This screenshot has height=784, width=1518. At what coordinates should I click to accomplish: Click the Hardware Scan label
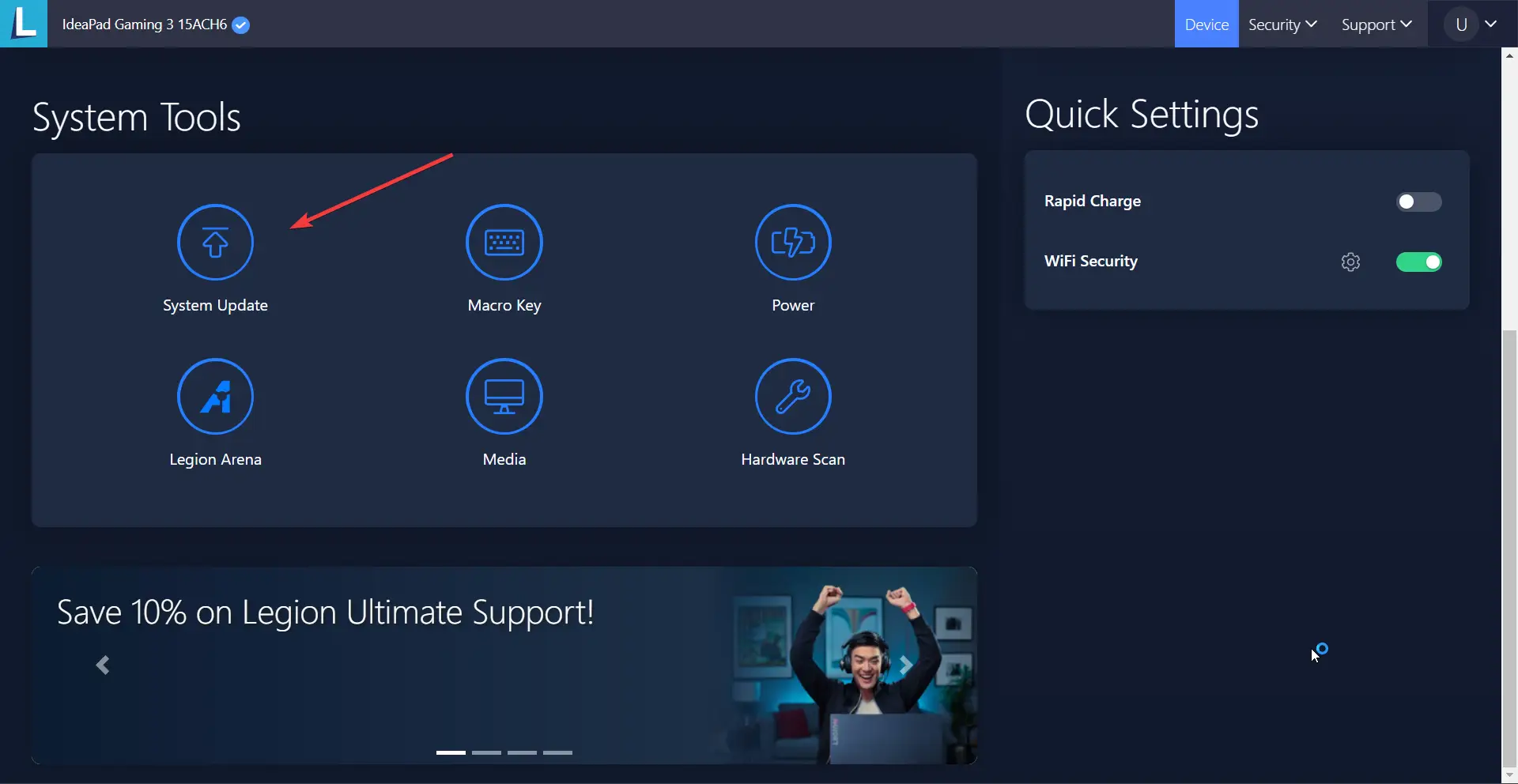click(x=793, y=459)
